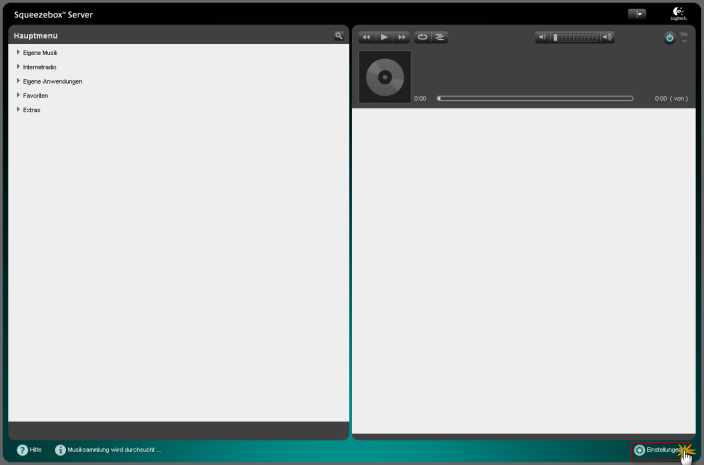Click the album cover art thumbnail
704x465 pixels.
pos(385,77)
